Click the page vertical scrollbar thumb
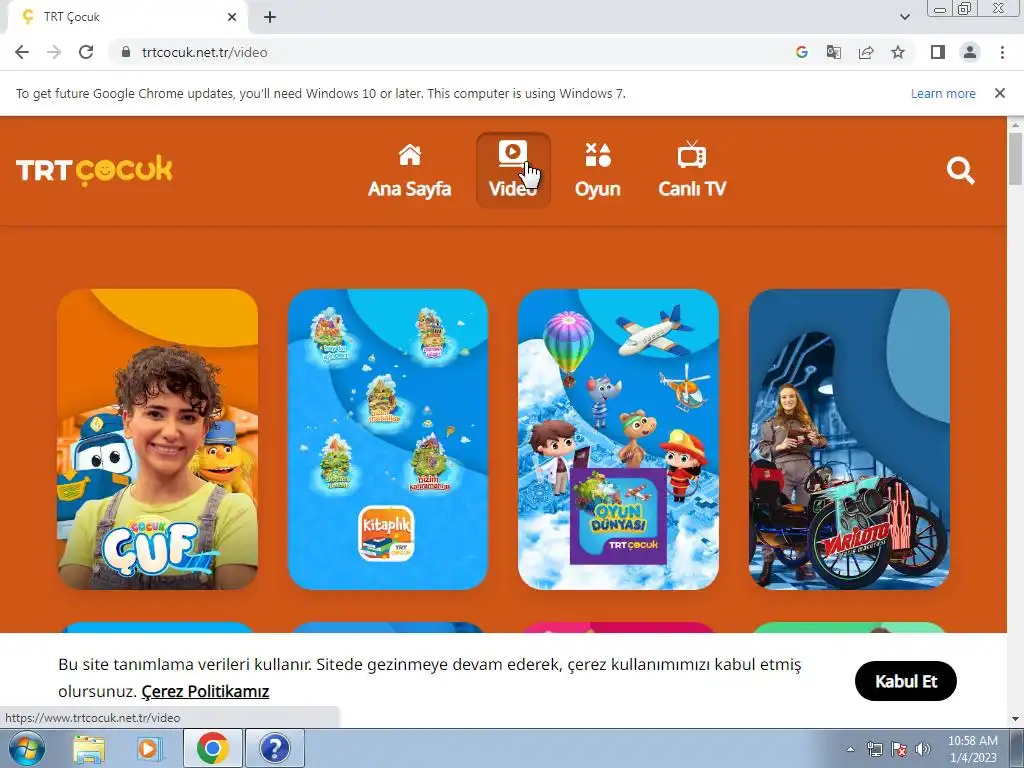1024x768 pixels. pyautogui.click(x=1016, y=158)
